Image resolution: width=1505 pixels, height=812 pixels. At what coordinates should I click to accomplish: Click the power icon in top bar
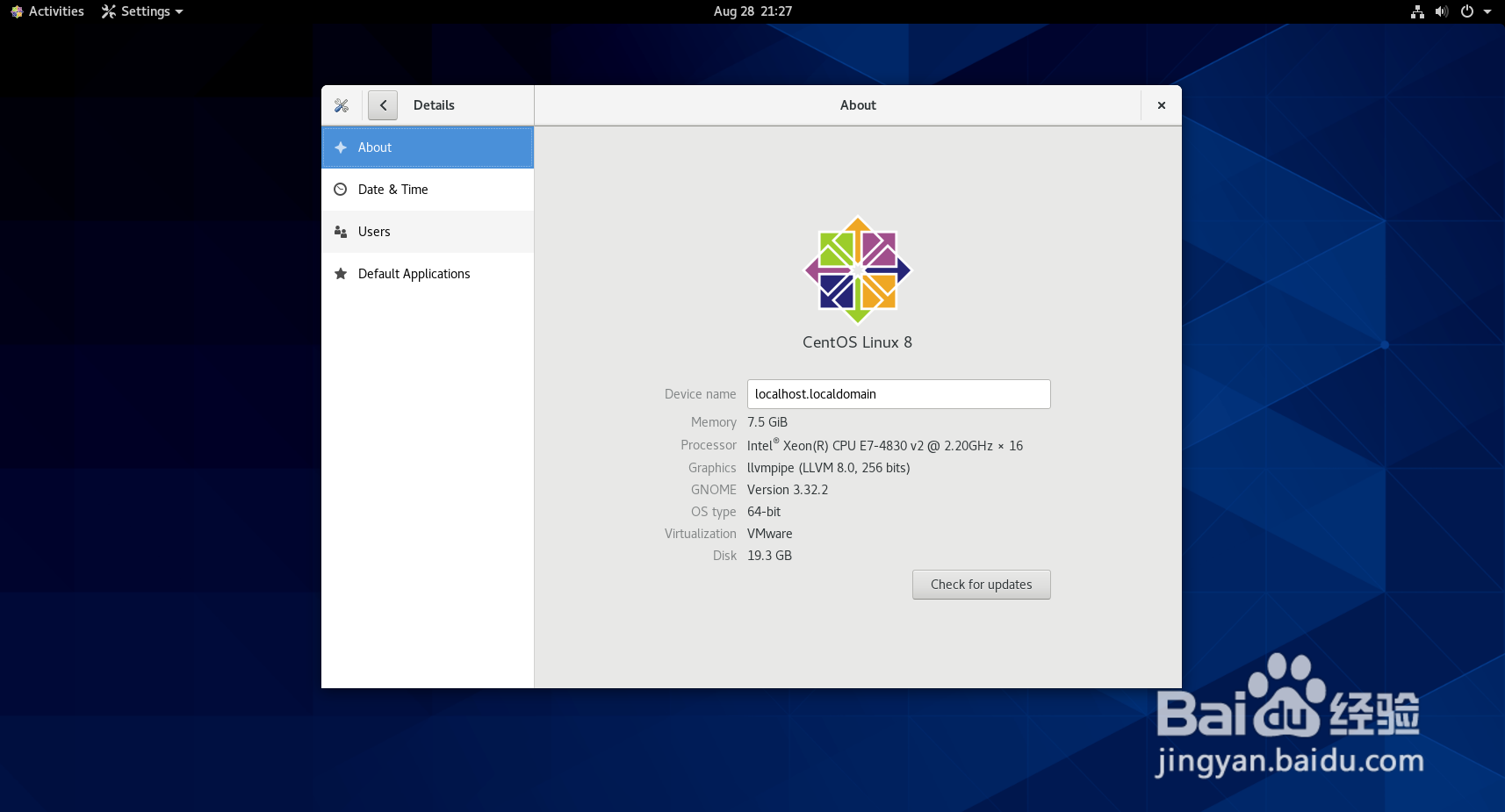point(1466,11)
